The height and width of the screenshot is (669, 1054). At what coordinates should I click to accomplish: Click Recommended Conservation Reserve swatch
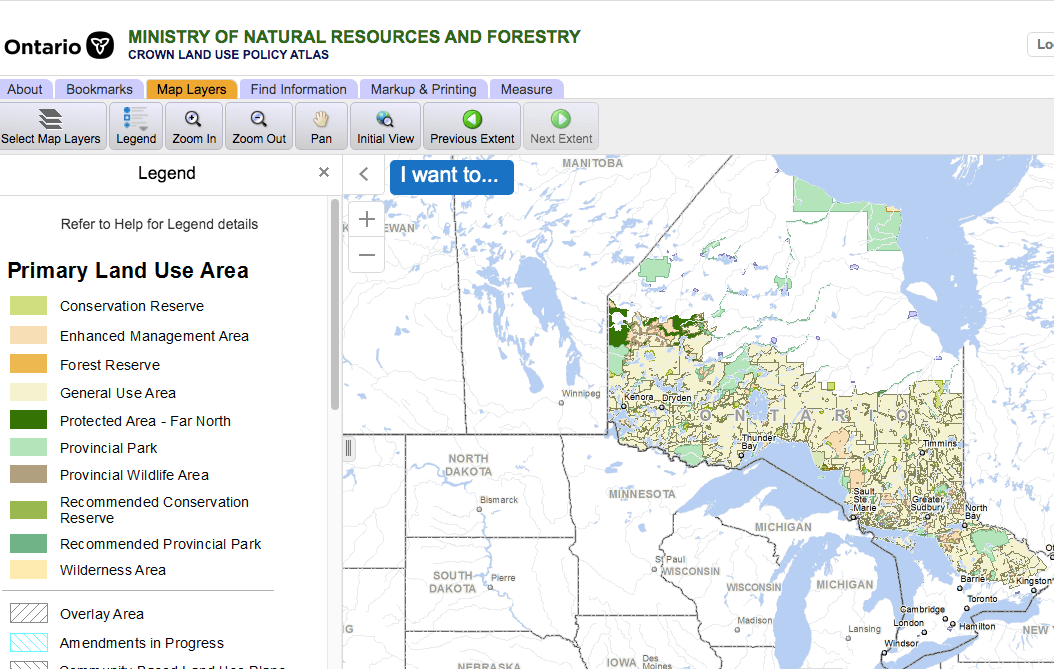[x=28, y=510]
